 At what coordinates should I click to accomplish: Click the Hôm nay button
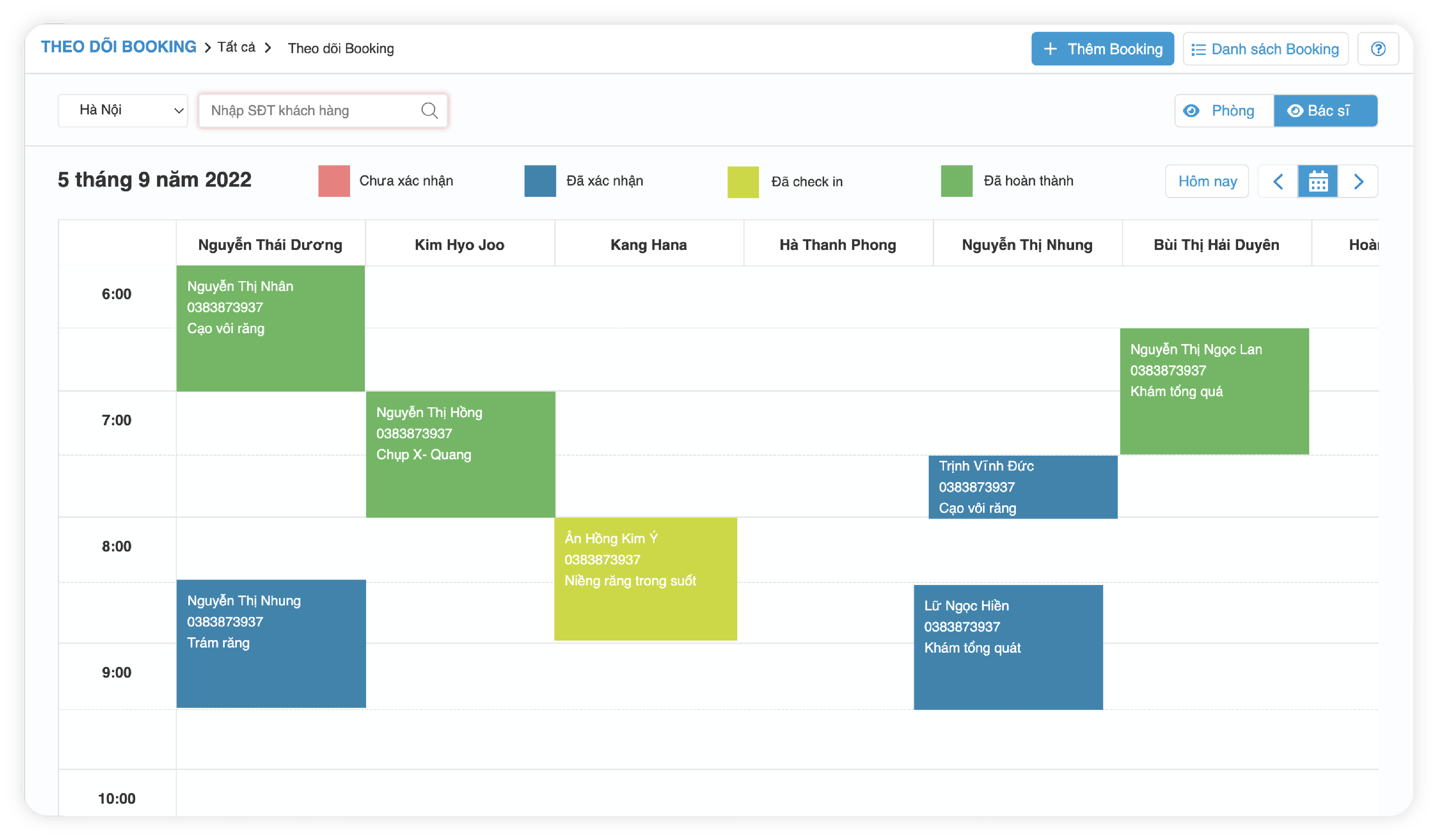[1206, 182]
